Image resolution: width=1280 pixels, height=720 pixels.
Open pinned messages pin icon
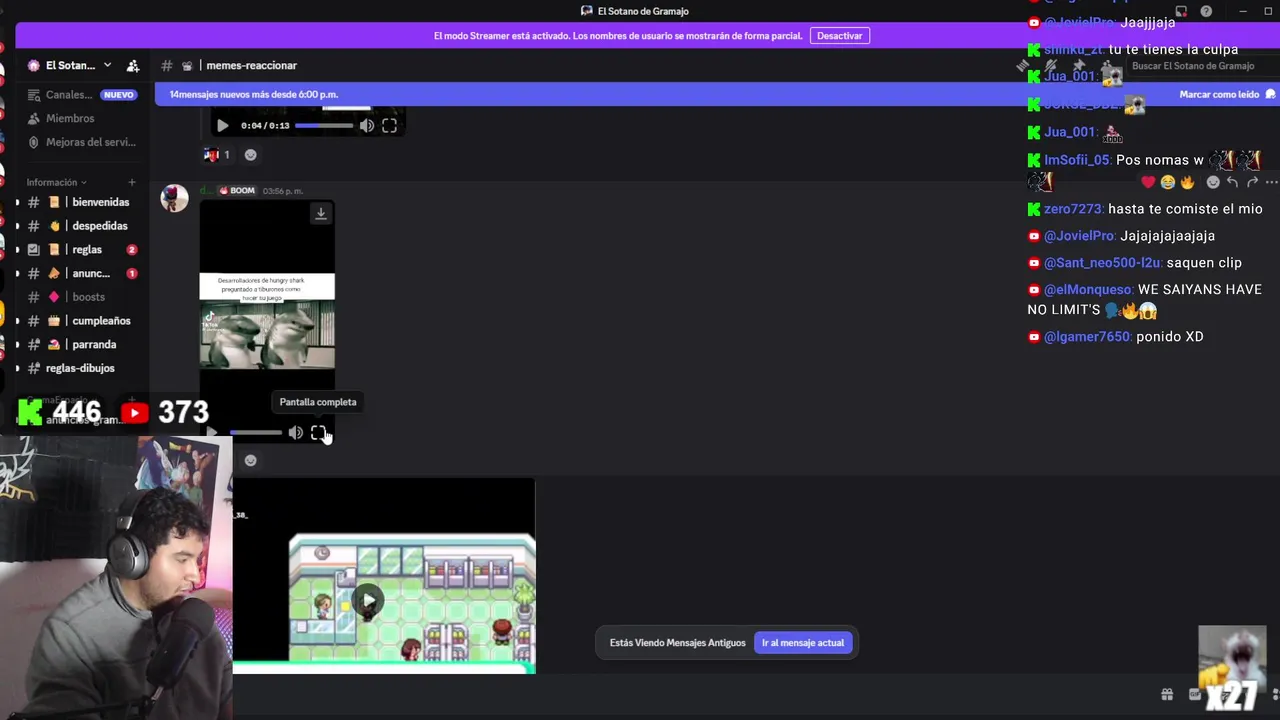(x=1079, y=66)
